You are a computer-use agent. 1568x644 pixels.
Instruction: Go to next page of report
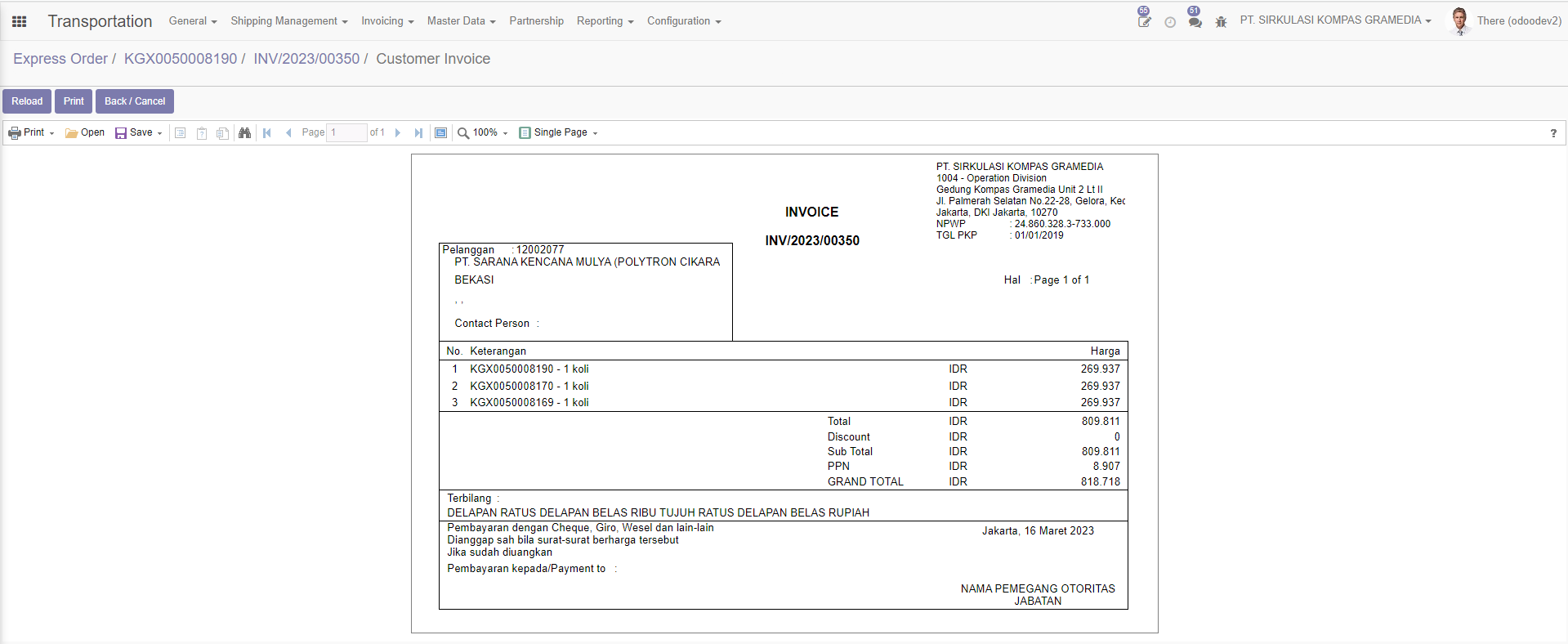[x=398, y=132]
